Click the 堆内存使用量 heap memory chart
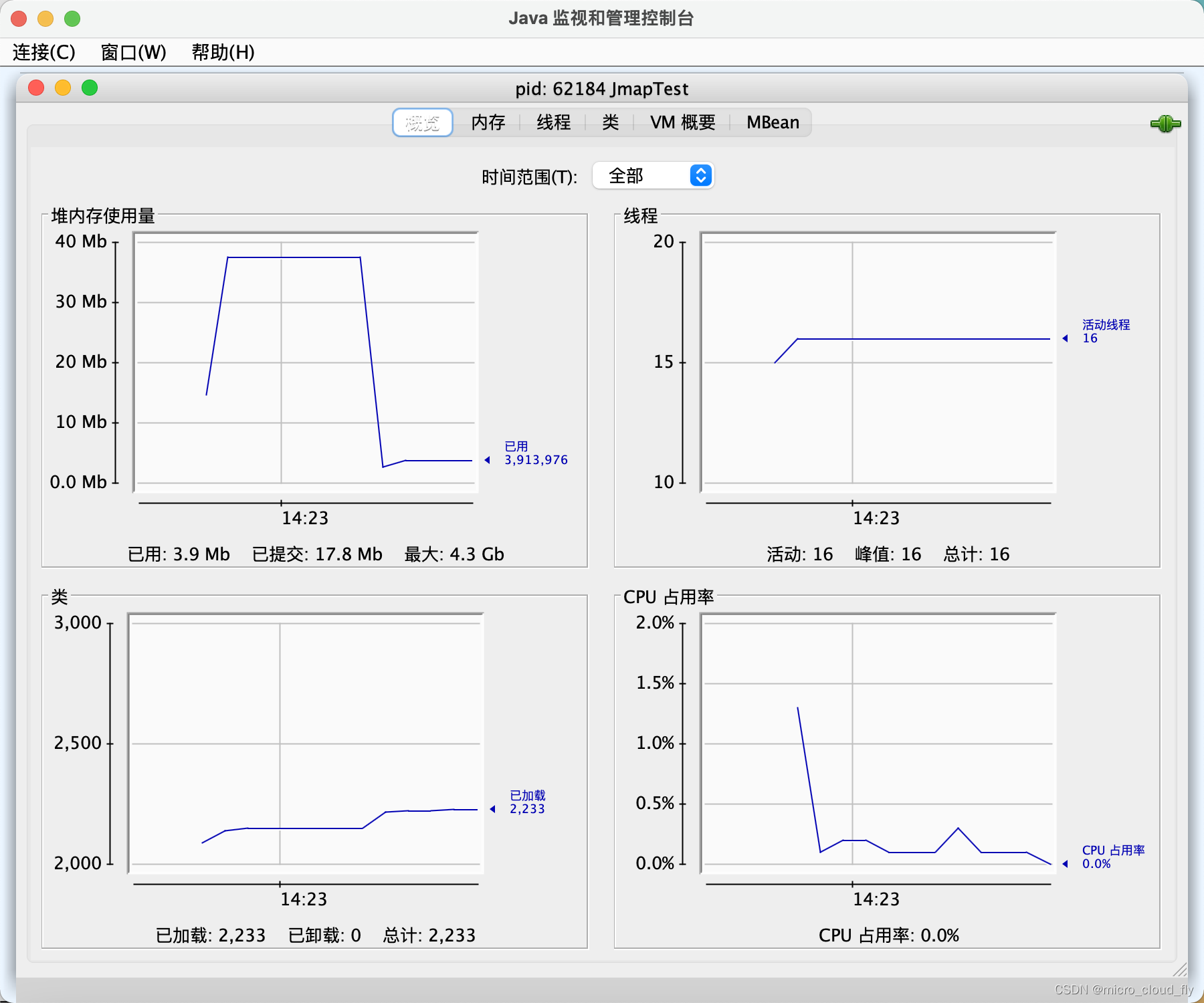The image size is (1204, 1003). coord(306,362)
